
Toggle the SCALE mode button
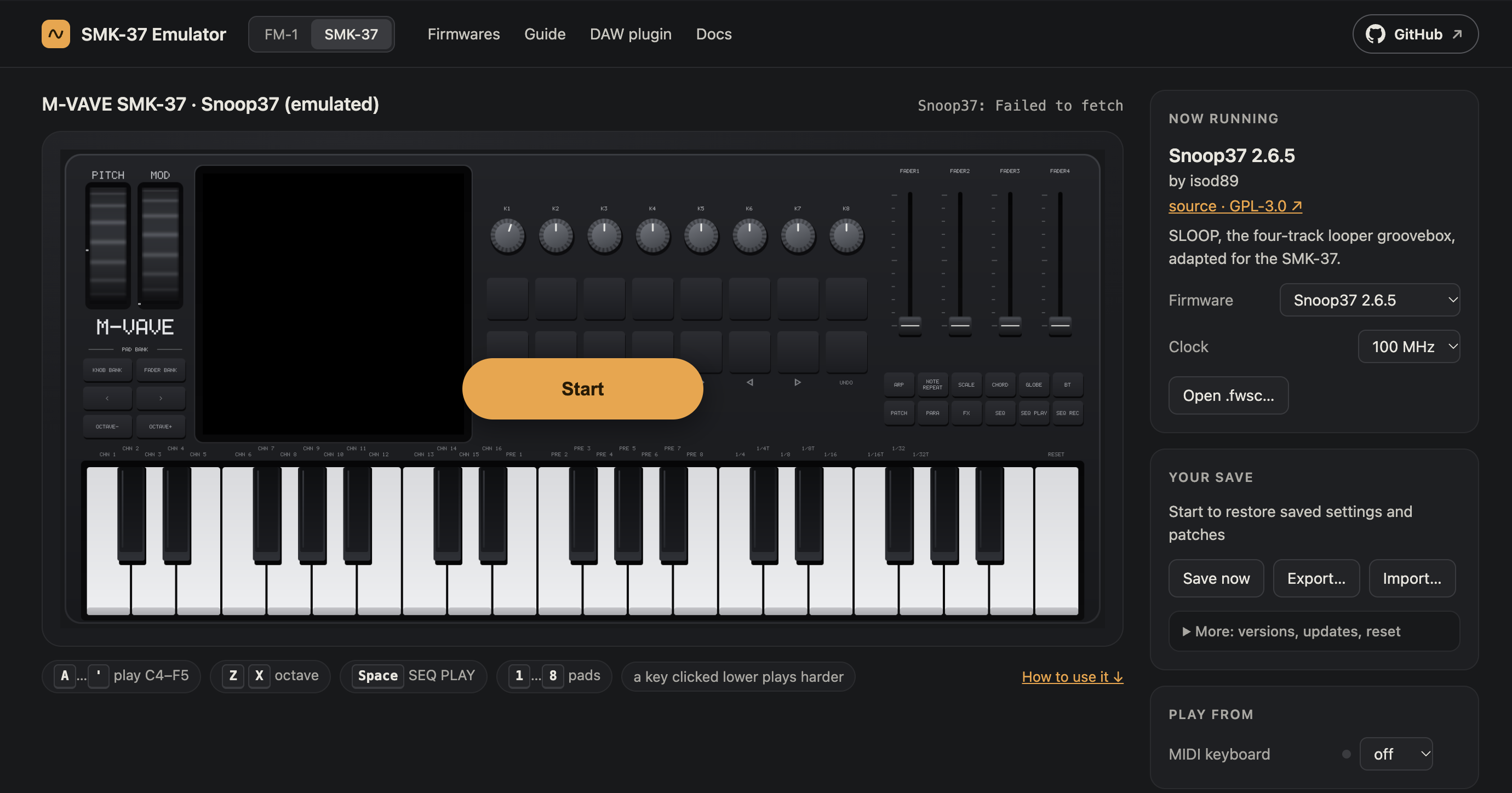coord(966,385)
